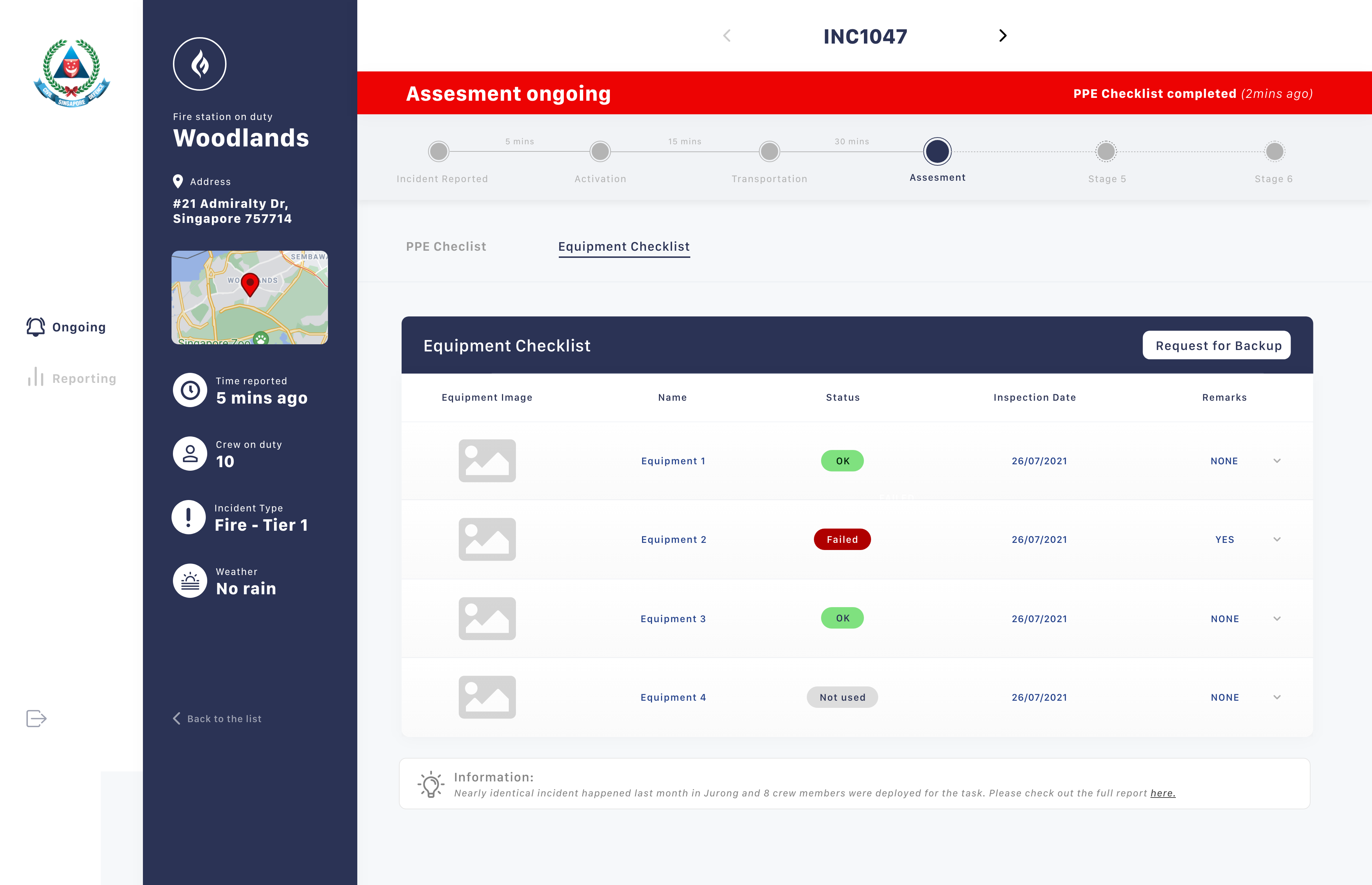Click the Crew on duty person icon
This screenshot has height=885, width=1372.
pos(190,454)
